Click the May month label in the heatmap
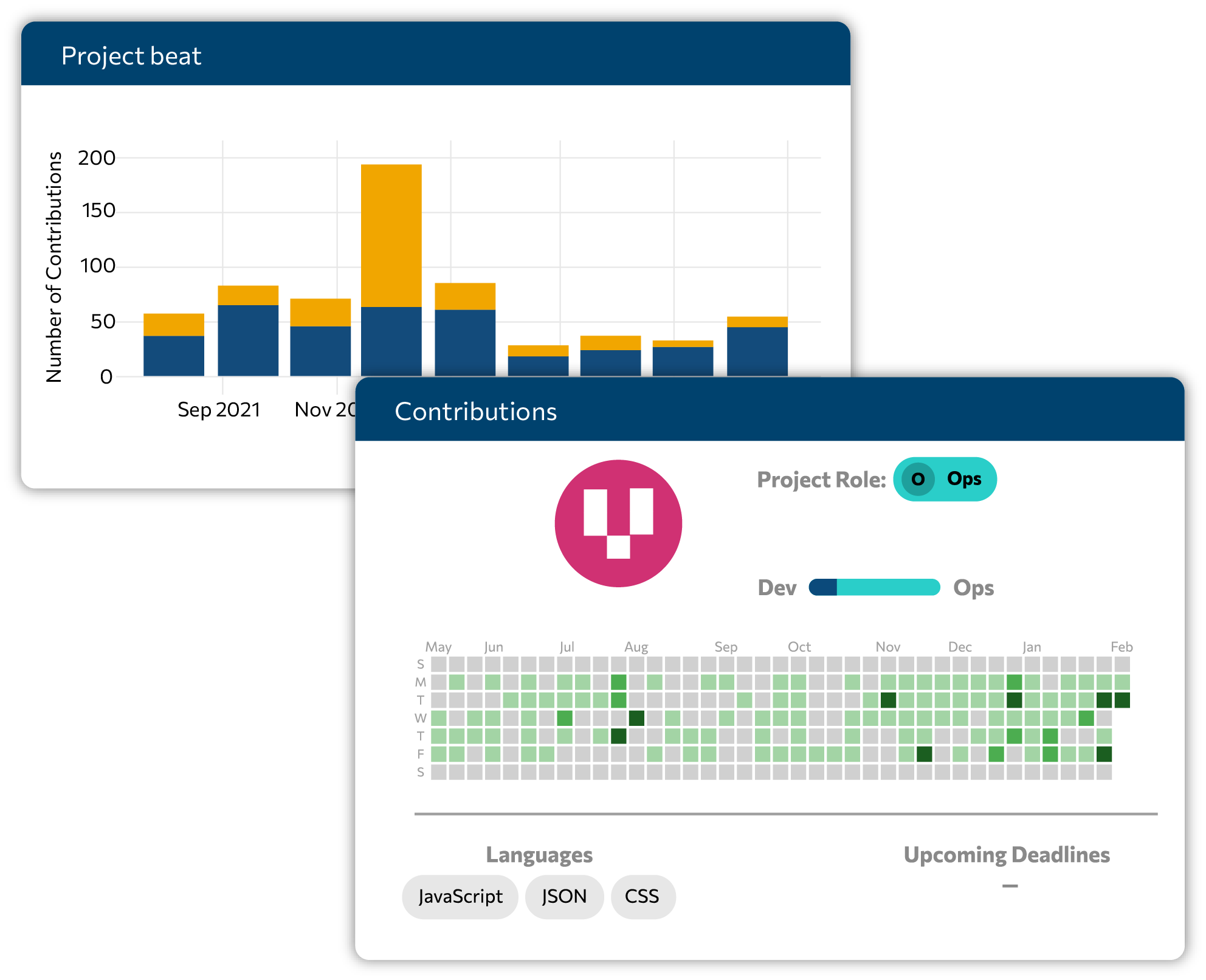This screenshot has width=1206, height=980. (x=438, y=647)
